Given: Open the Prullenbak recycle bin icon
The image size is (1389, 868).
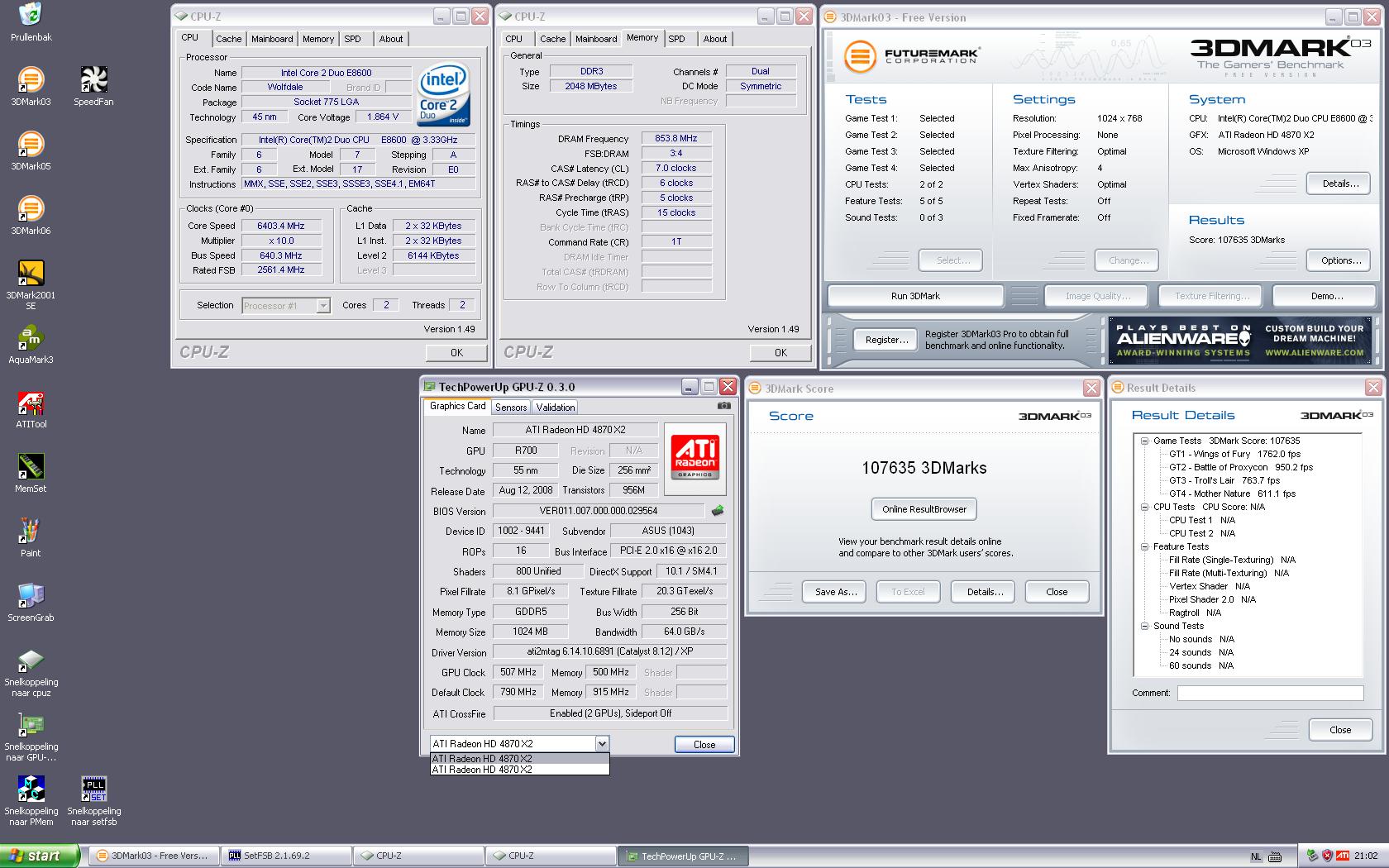Looking at the screenshot, I should click(x=31, y=22).
